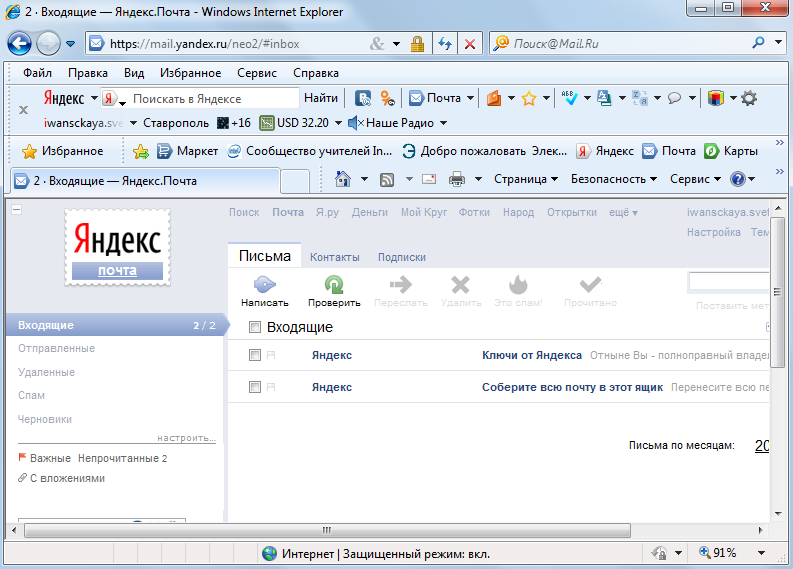Open the Правка menu
This screenshot has height=569, width=793.
[88, 73]
